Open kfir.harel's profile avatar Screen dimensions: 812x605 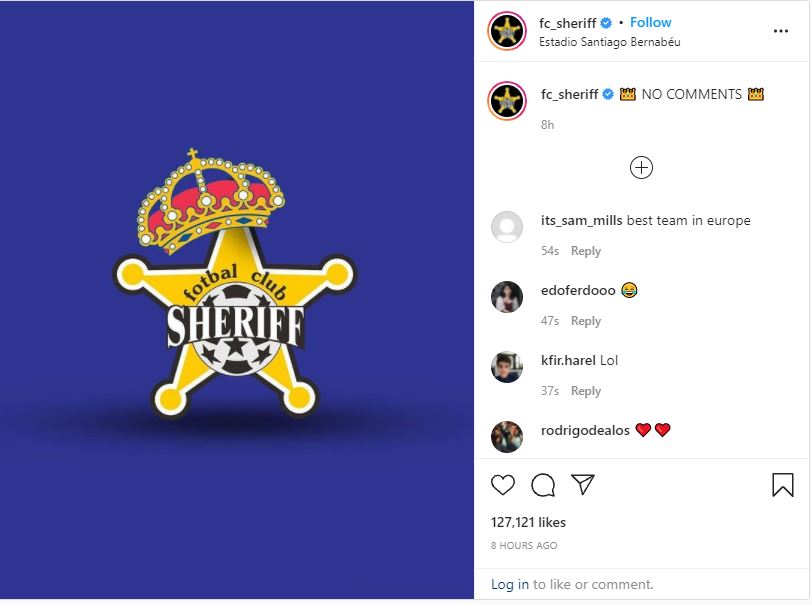coord(507,367)
